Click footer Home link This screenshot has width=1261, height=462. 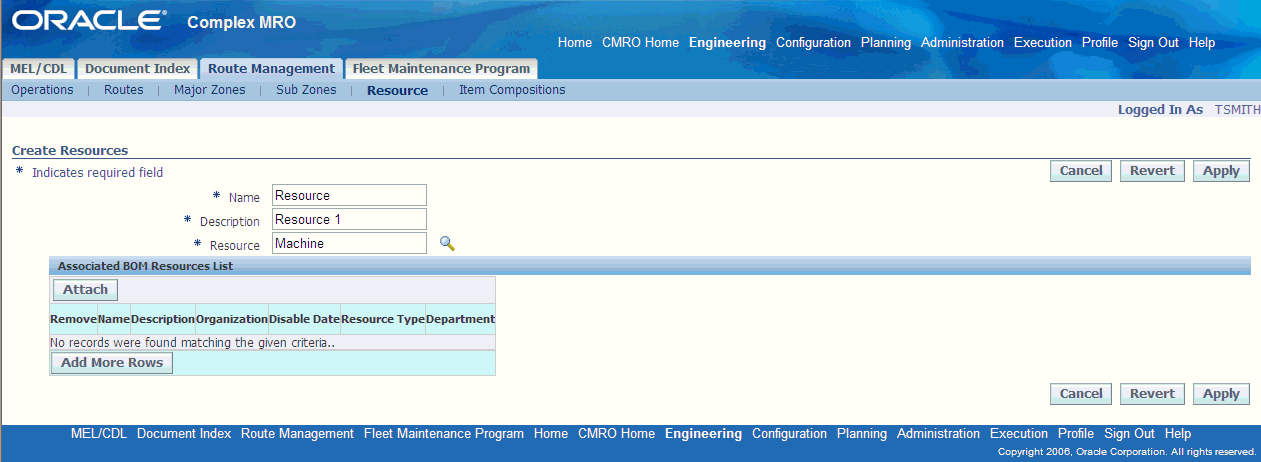click(x=551, y=434)
